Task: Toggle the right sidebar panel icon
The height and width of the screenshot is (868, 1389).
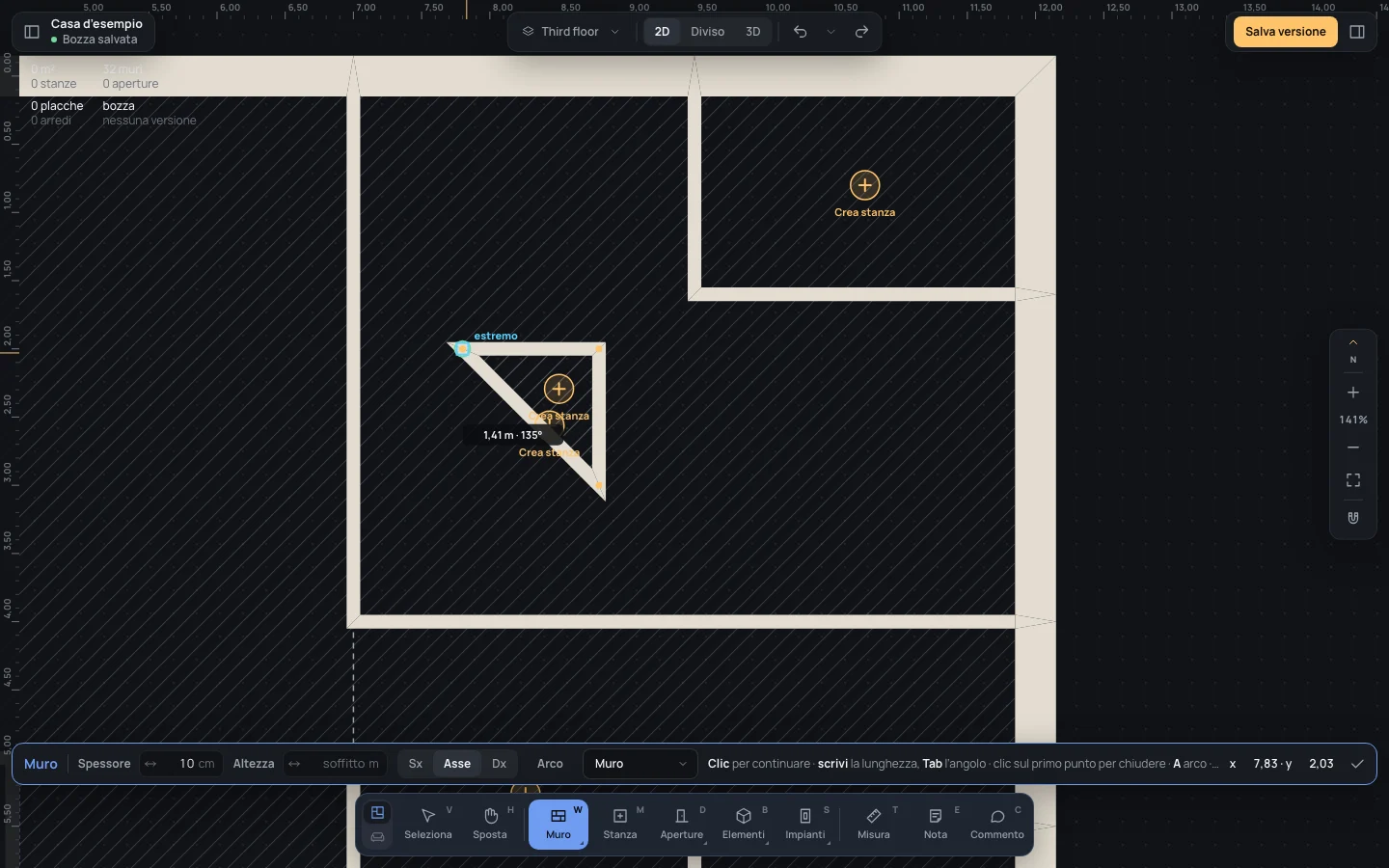Action: (1358, 32)
